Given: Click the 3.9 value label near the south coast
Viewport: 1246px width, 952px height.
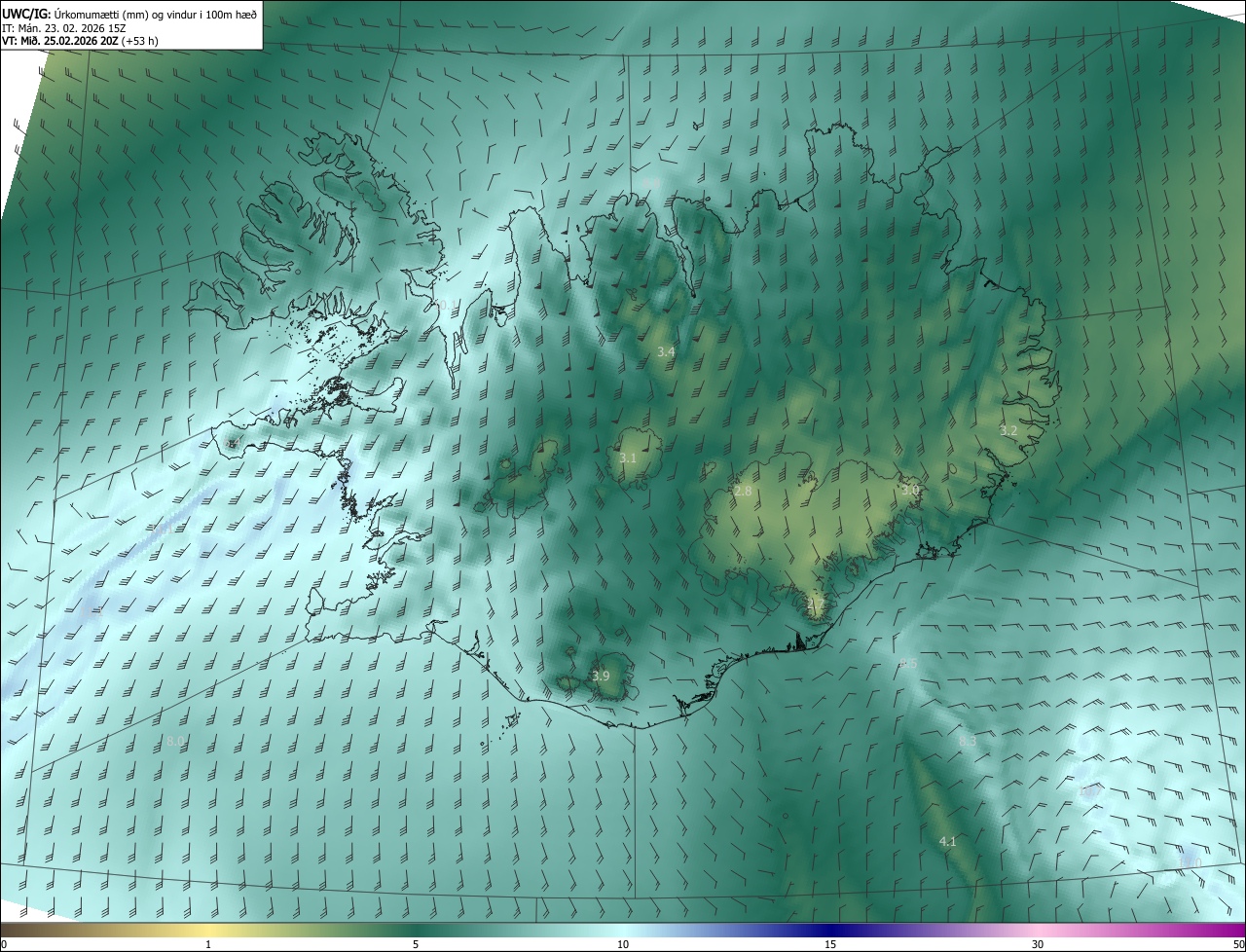Looking at the screenshot, I should click(x=601, y=677).
